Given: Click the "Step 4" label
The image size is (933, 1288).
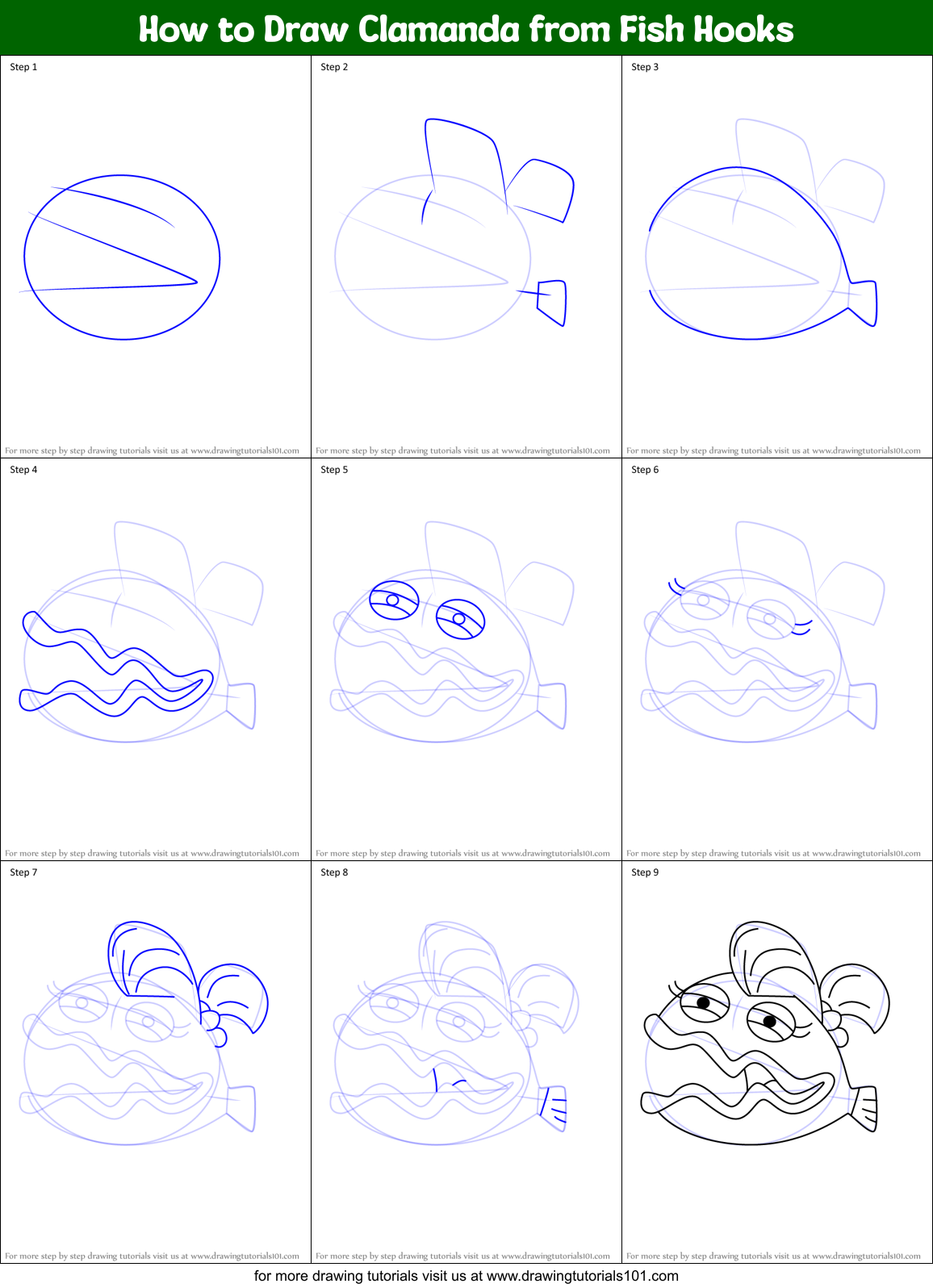Looking at the screenshot, I should click(23, 470).
